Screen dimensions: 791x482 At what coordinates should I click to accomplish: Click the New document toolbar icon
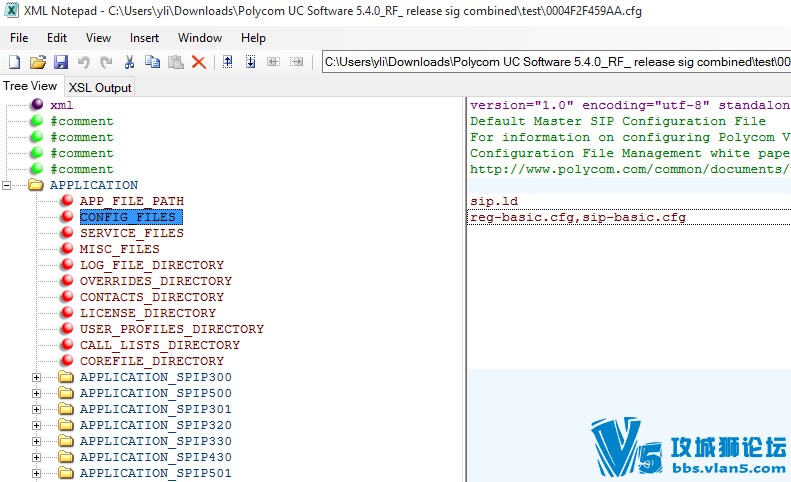[x=15, y=62]
